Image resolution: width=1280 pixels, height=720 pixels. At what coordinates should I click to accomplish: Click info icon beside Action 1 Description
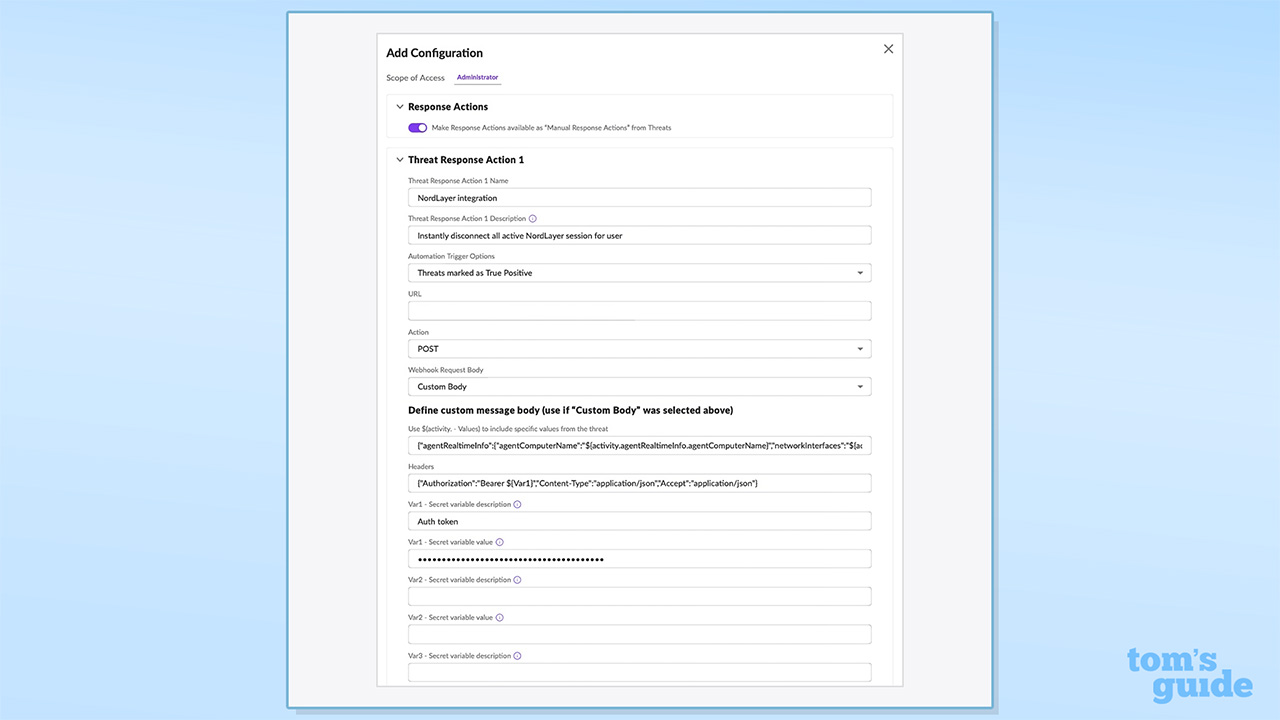coord(532,219)
